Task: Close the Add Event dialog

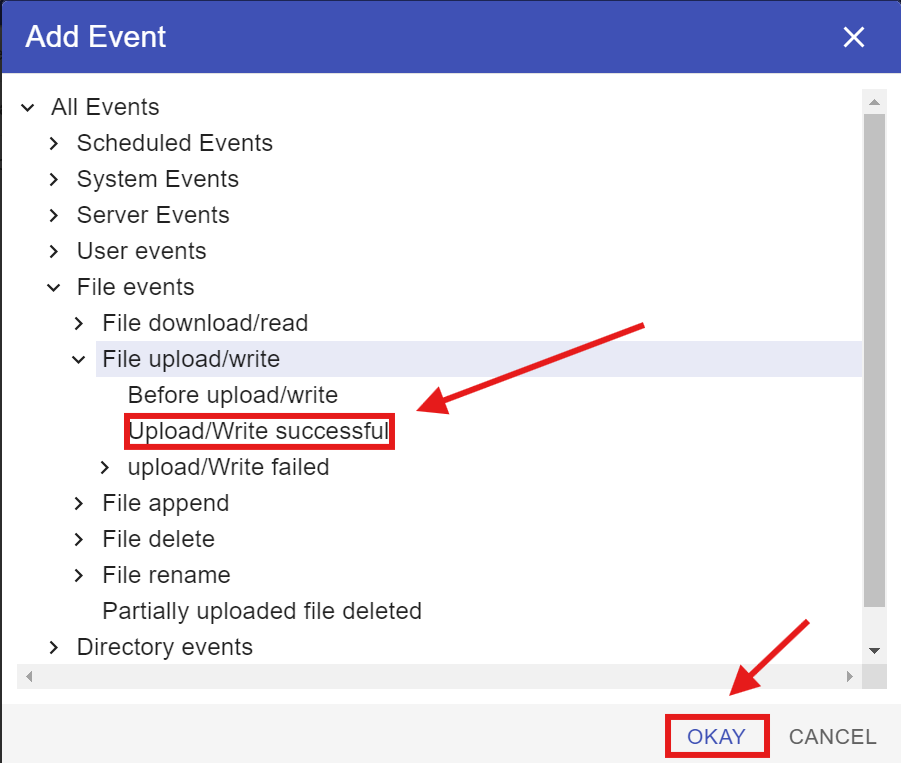Action: tap(853, 38)
